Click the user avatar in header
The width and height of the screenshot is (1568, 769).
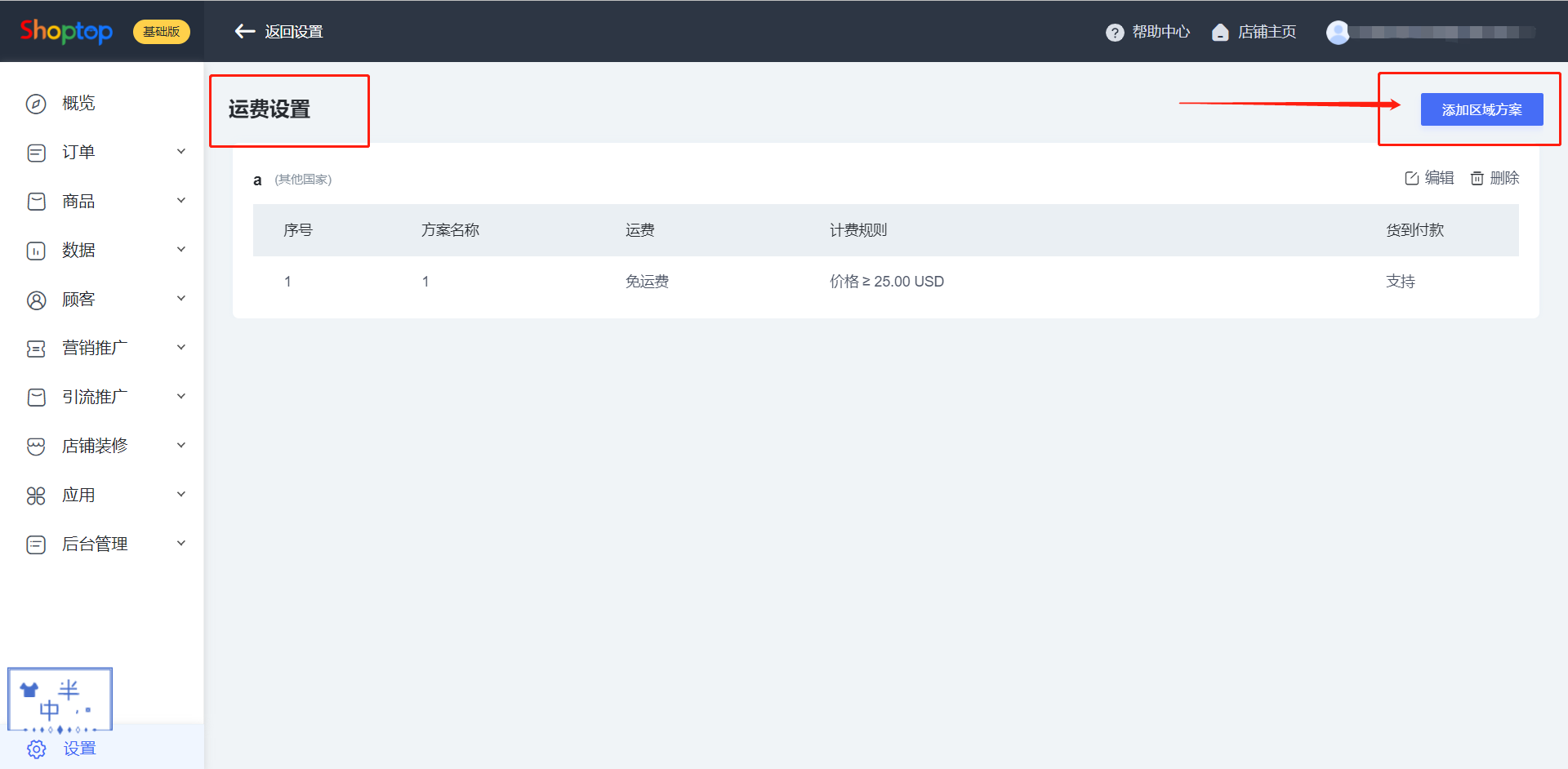pos(1338,32)
